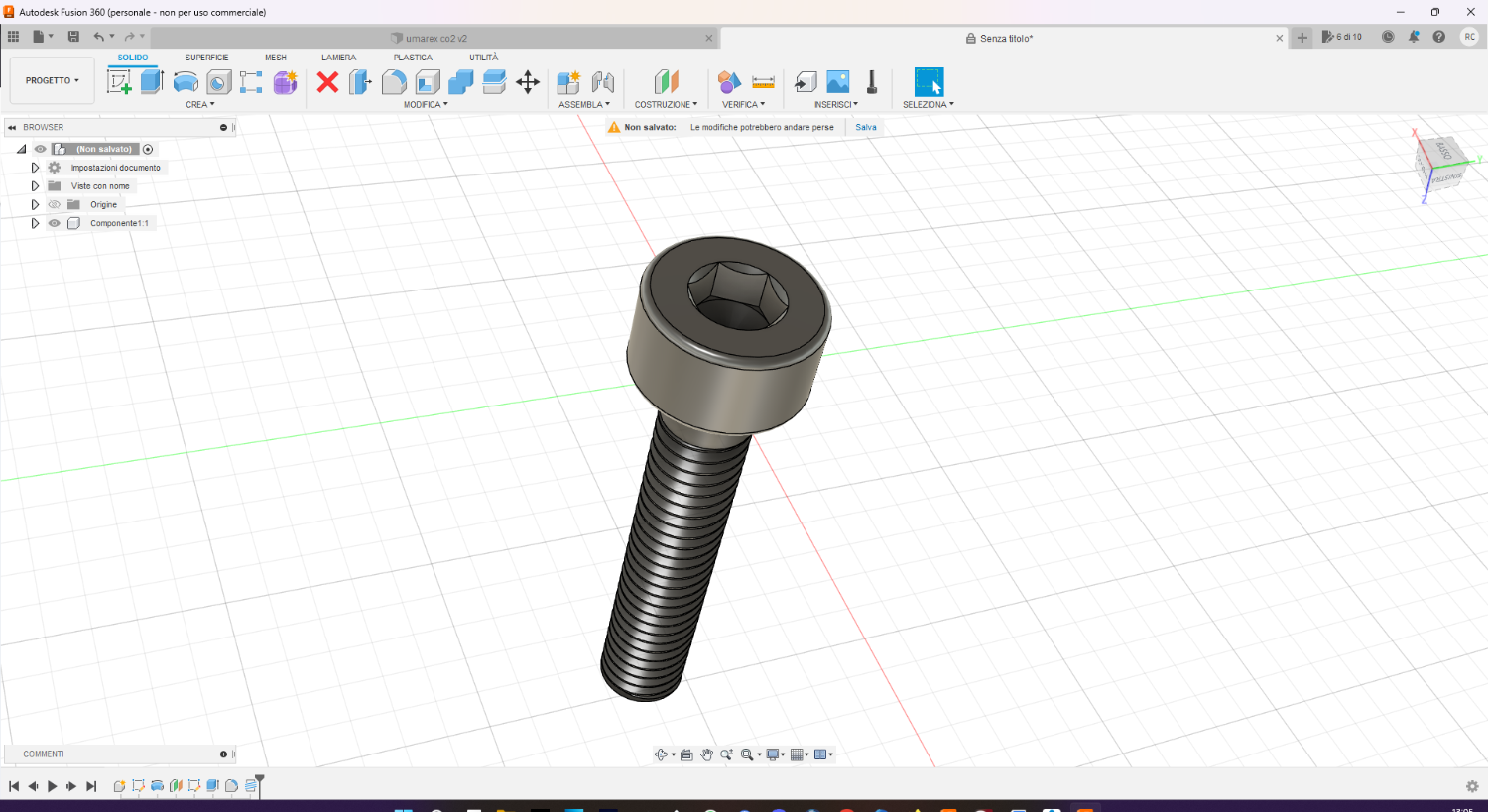Select the Offset Face tool
The image size is (1488, 812).
point(494,82)
